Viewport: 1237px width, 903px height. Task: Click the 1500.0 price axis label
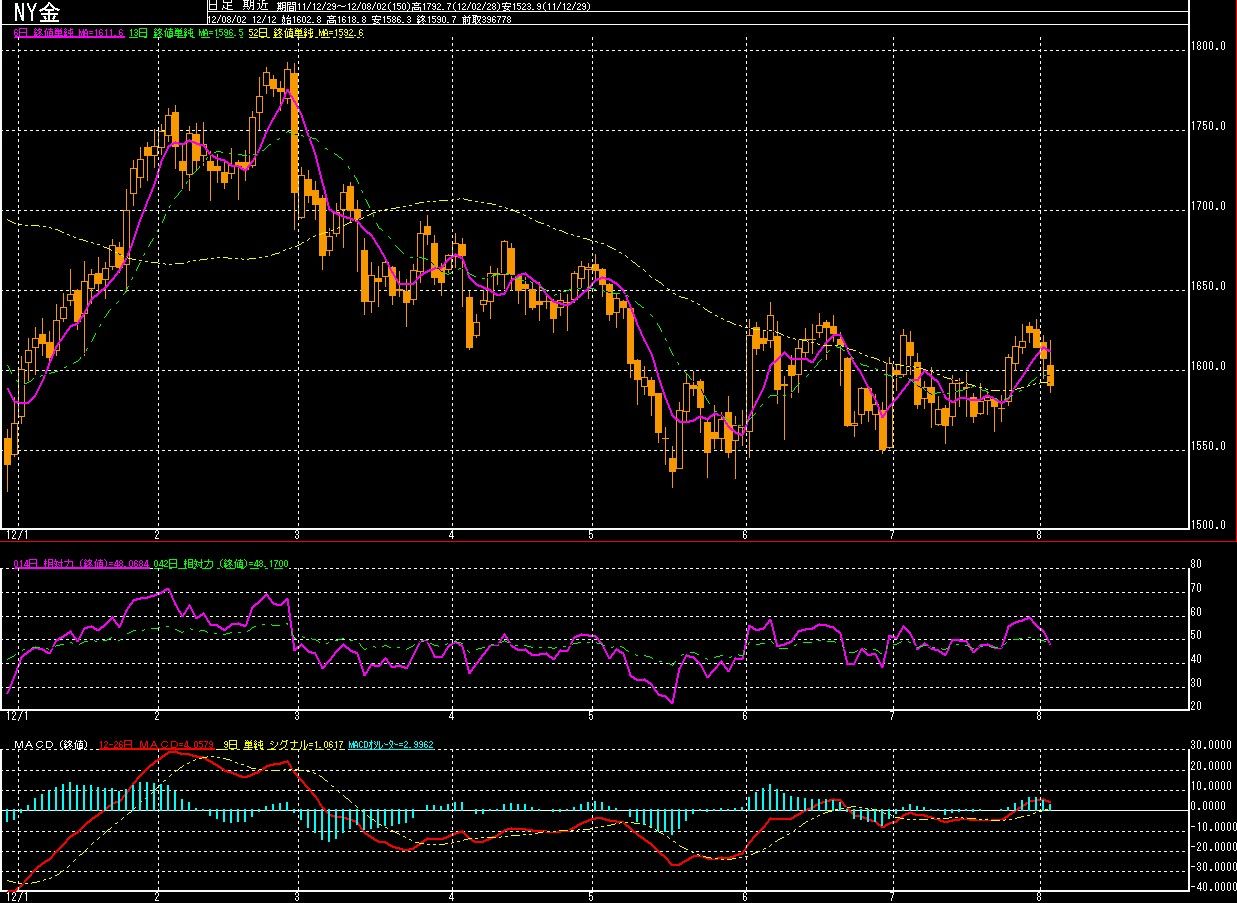click(x=1208, y=525)
